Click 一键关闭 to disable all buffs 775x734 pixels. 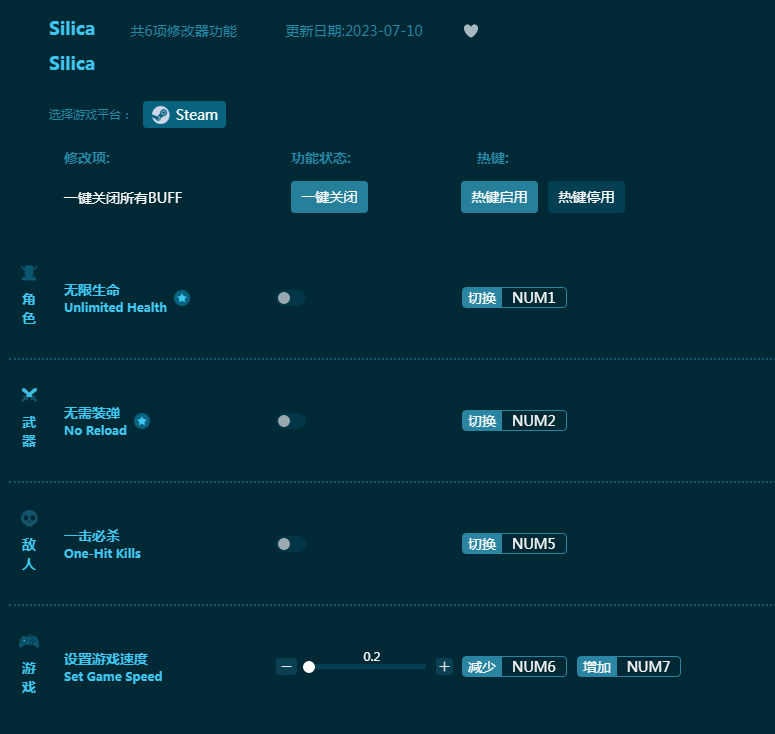[329, 197]
